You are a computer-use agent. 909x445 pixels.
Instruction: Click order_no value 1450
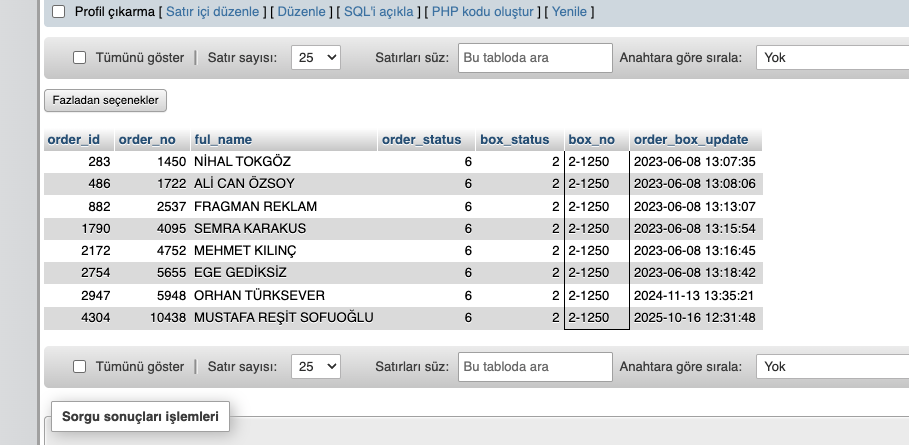pos(172,162)
